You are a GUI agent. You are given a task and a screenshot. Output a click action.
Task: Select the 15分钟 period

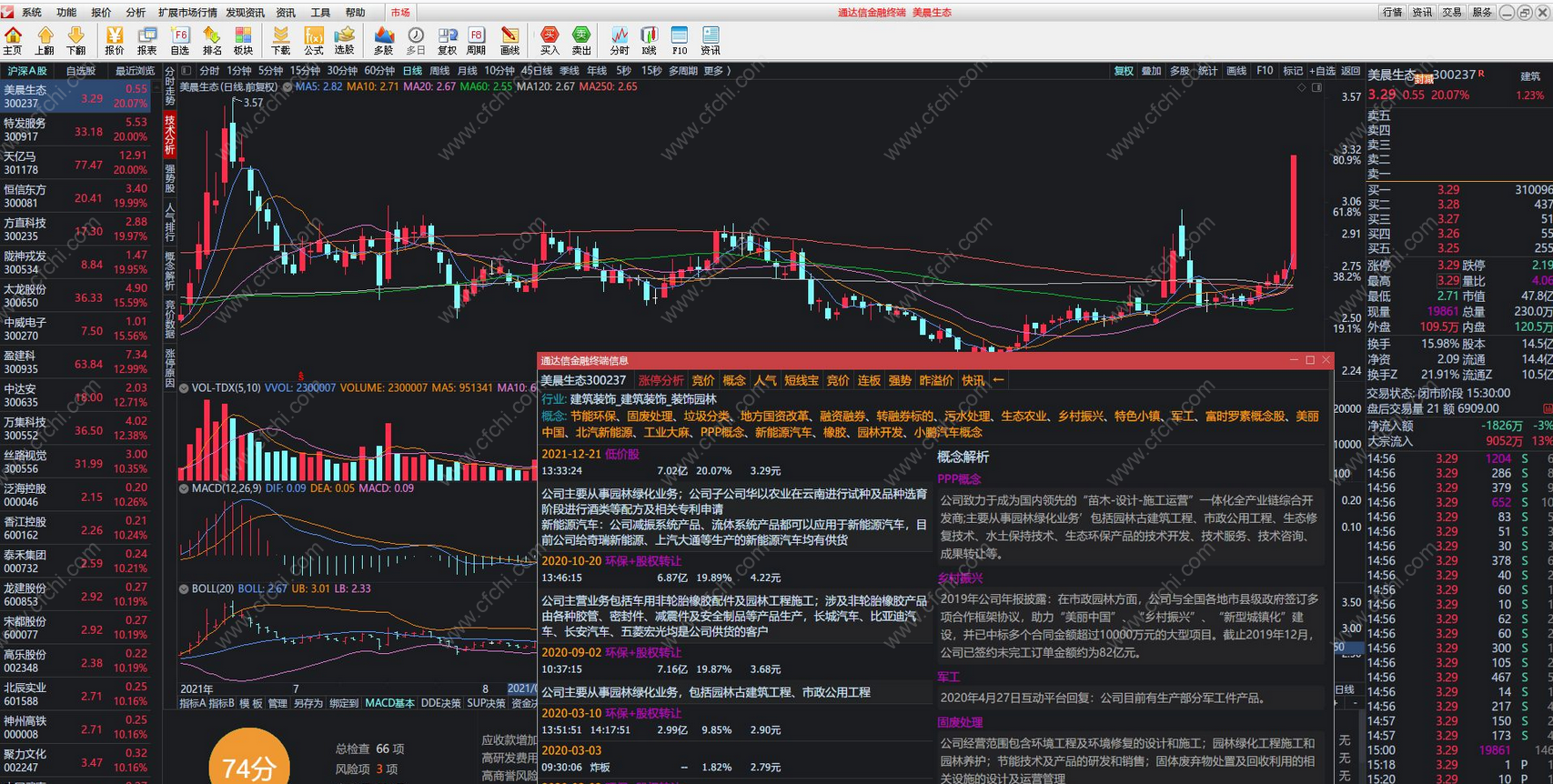[306, 70]
